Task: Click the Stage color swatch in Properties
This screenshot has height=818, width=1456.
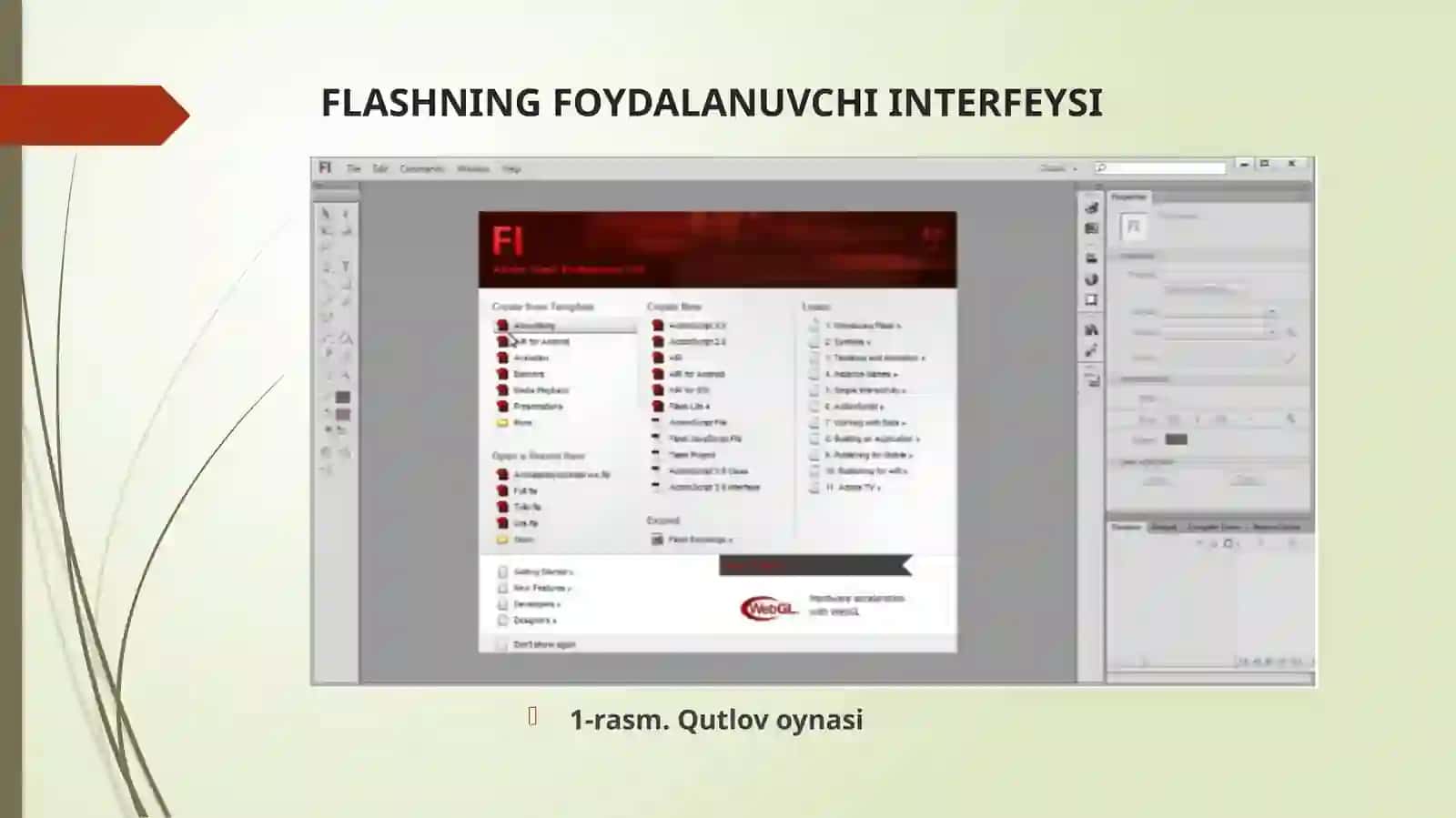Action: 1176,439
